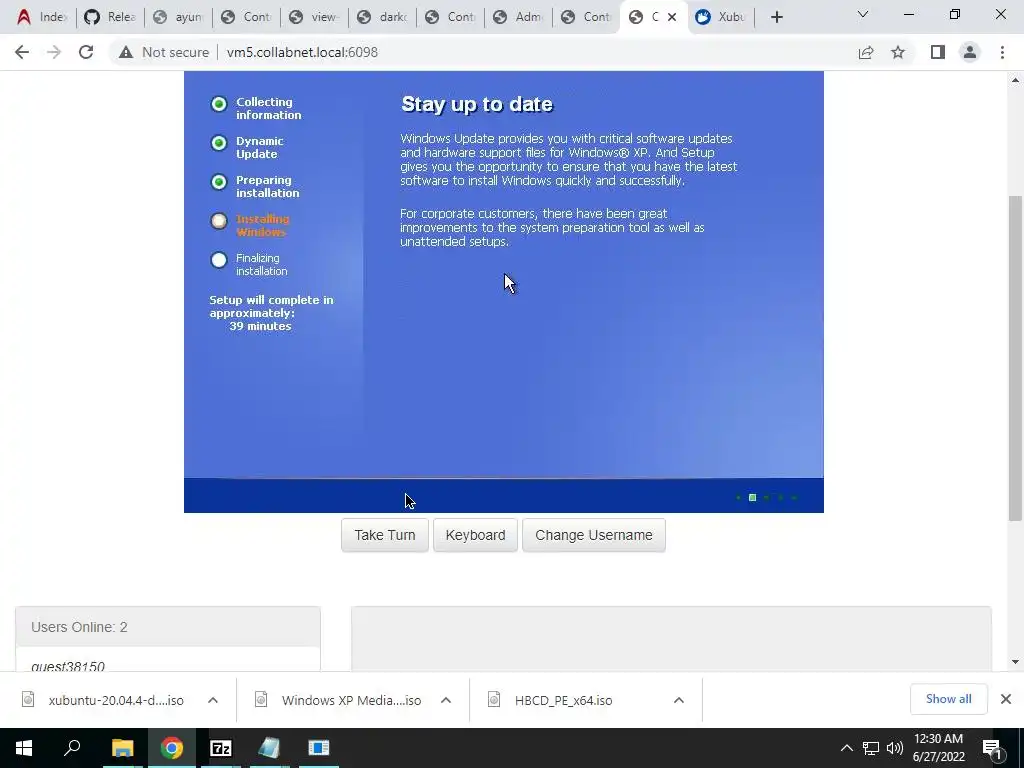Bookmark this page with the star
1024x768 pixels.
tap(898, 52)
